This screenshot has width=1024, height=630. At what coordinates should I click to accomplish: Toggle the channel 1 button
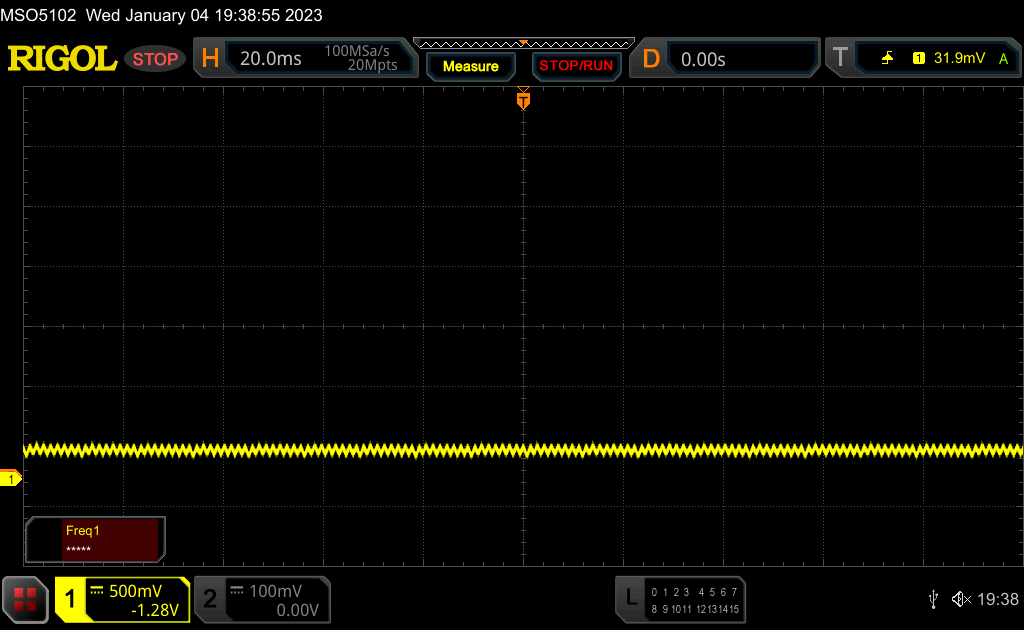pyautogui.click(x=70, y=599)
